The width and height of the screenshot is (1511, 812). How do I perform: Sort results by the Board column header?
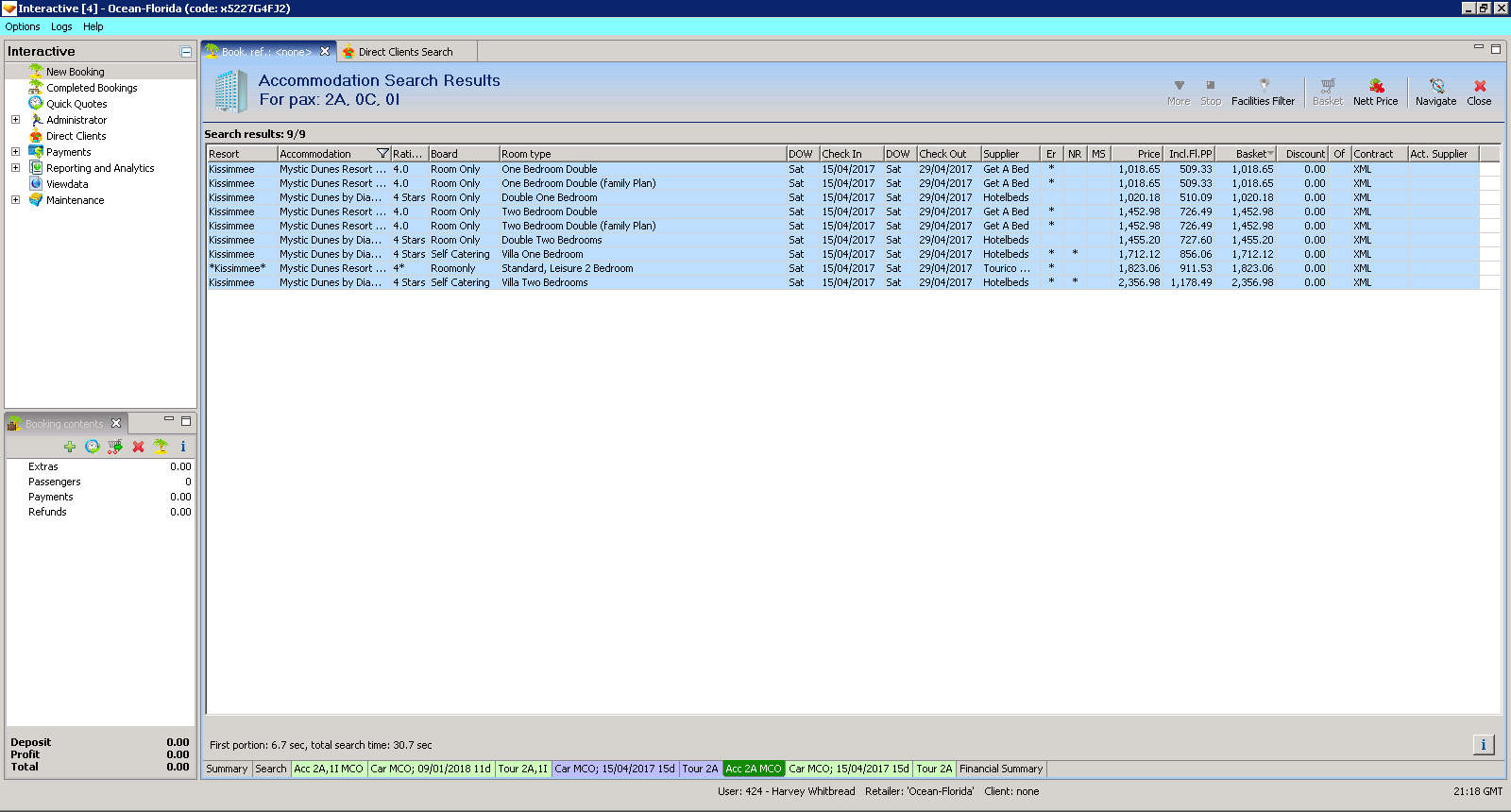click(464, 154)
